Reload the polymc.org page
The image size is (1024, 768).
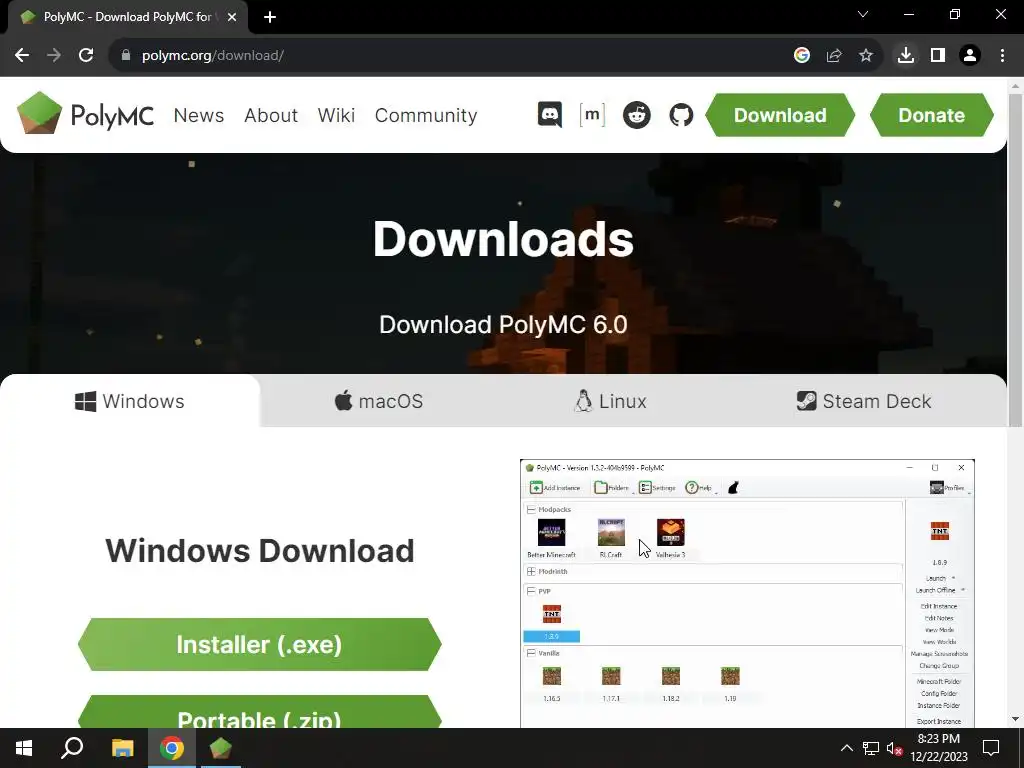(x=86, y=56)
